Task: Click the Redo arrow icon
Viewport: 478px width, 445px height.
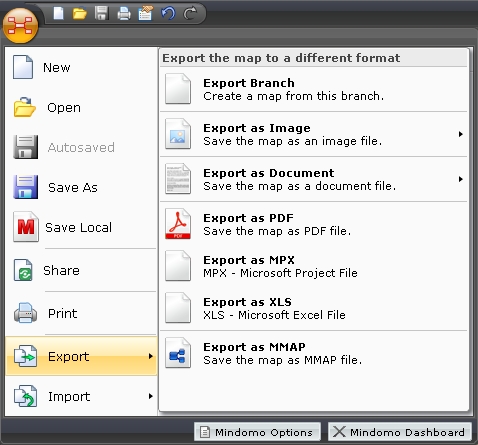Action: pyautogui.click(x=190, y=14)
